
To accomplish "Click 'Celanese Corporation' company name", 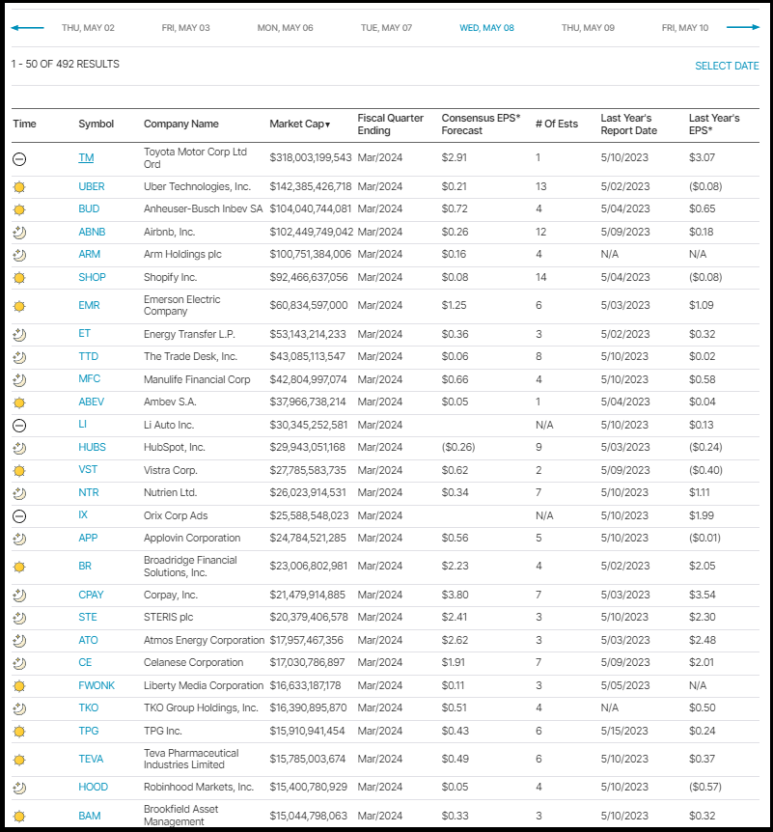I will pos(193,662).
